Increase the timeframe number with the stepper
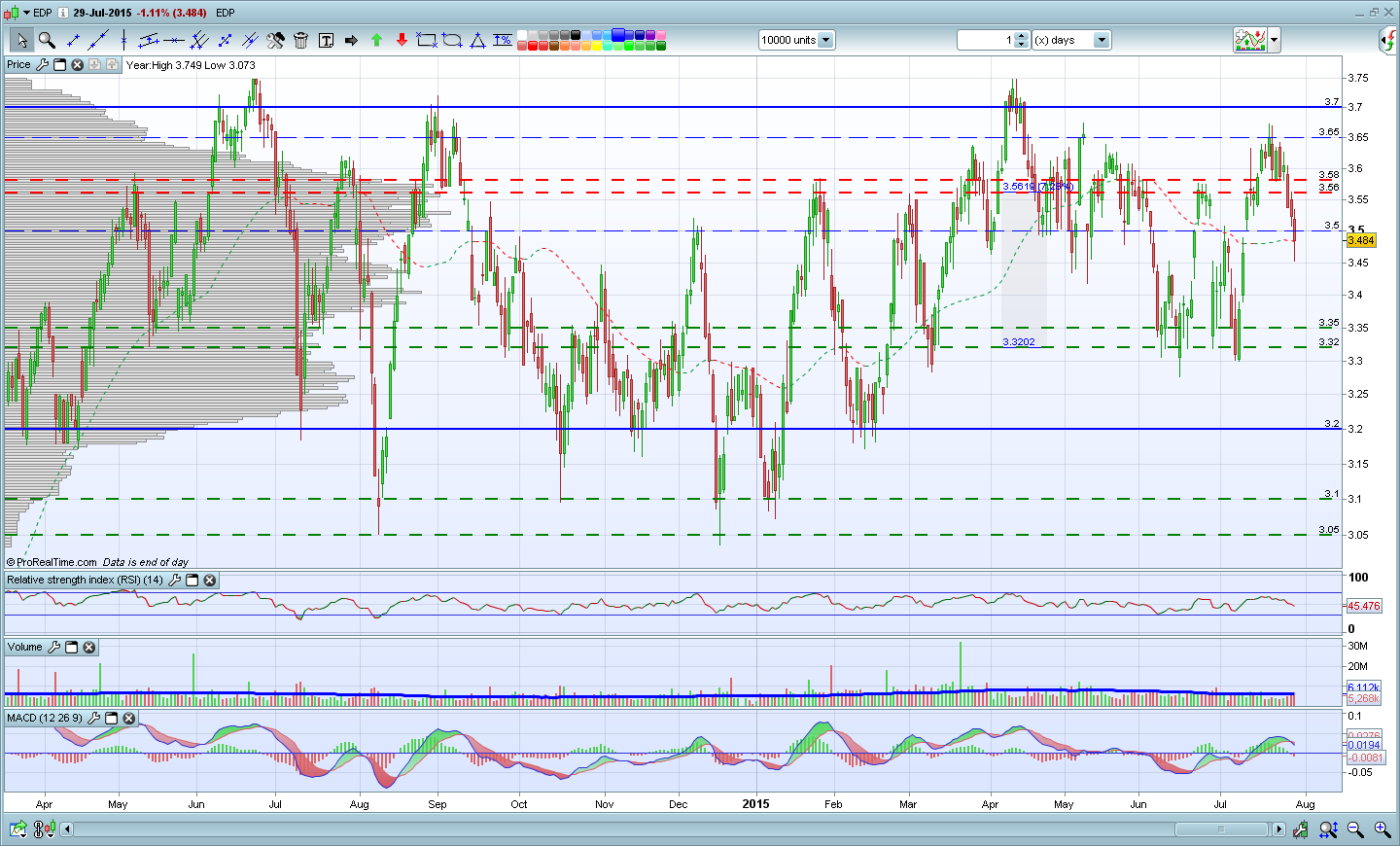Screen dimensions: 1400x846 pos(1021,36)
